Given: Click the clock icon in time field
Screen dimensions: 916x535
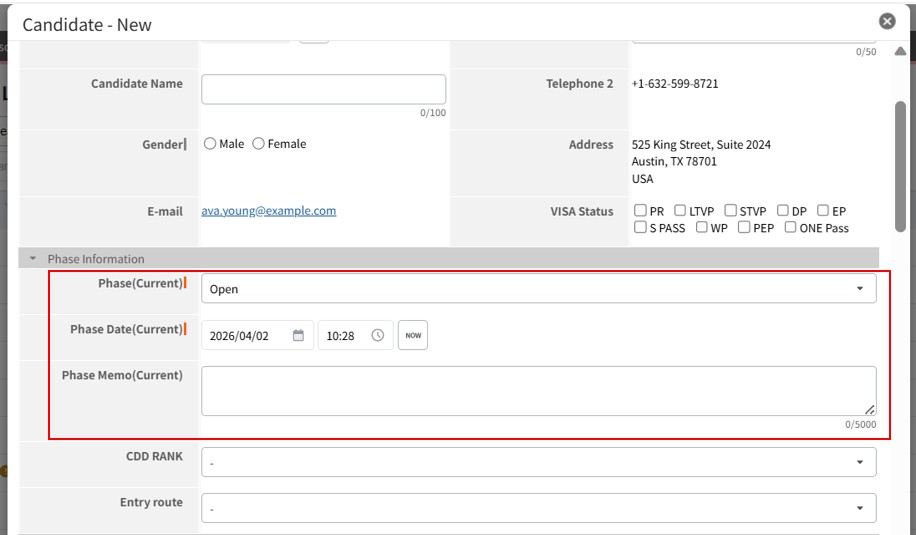Looking at the screenshot, I should pyautogui.click(x=377, y=336).
